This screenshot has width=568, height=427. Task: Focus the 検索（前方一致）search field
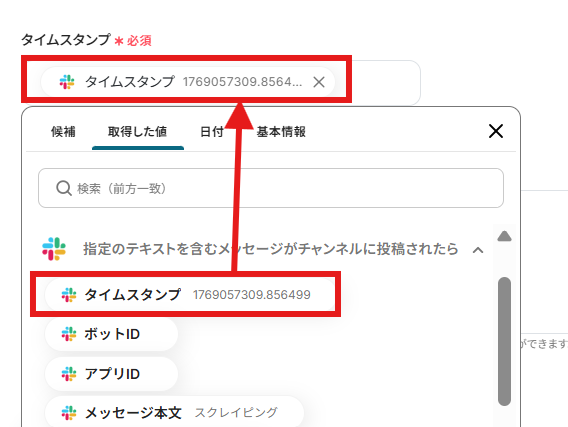coord(271,188)
